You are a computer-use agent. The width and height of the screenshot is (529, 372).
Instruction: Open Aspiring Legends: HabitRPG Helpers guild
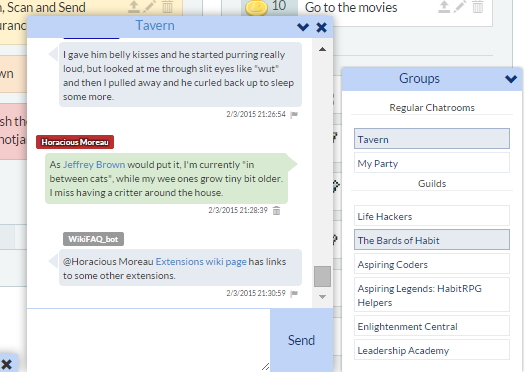431,295
